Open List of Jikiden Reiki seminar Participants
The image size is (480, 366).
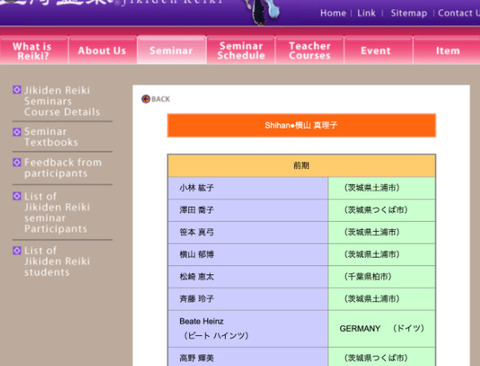57,212
